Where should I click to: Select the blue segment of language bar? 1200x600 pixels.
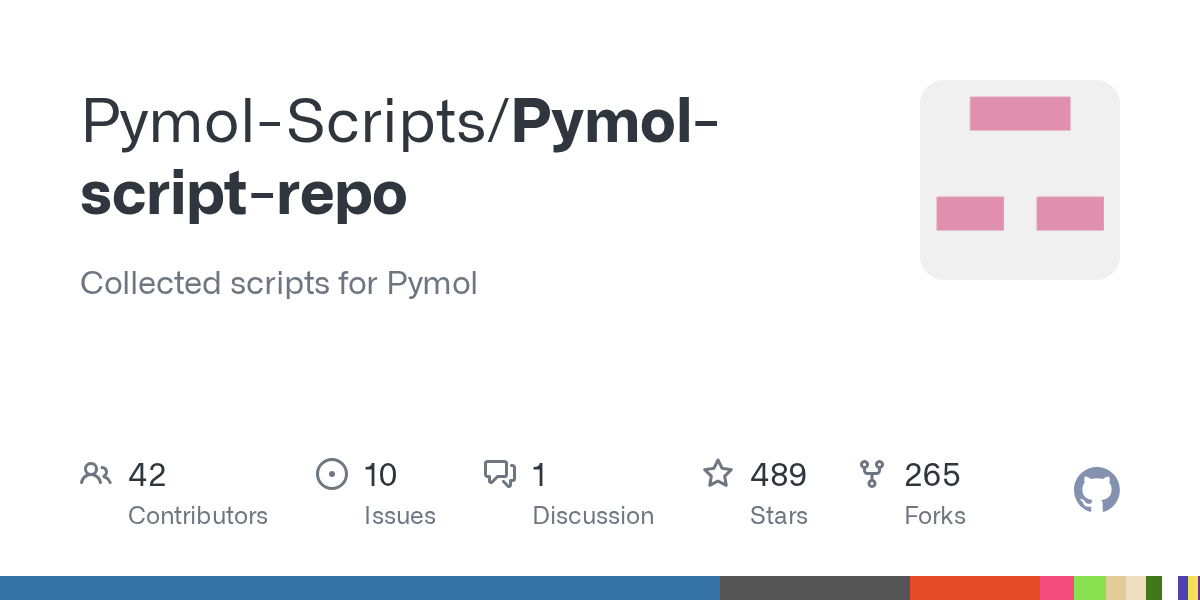click(360, 588)
